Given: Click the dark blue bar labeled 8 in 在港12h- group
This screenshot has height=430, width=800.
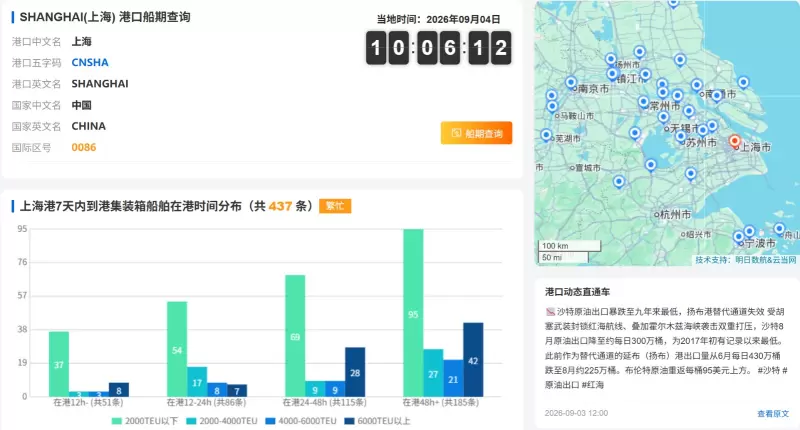Looking at the screenshot, I should coord(119,390).
